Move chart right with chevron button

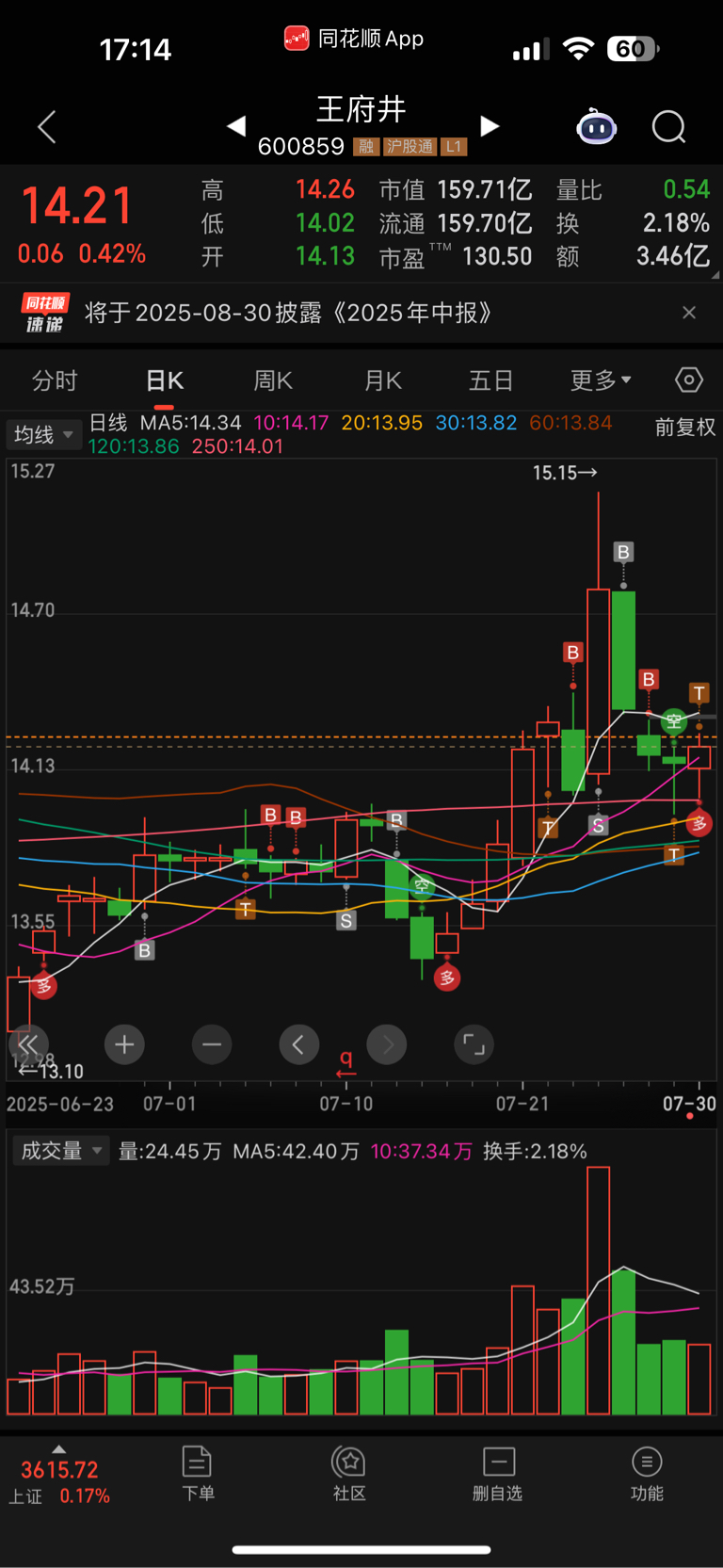click(x=387, y=1044)
